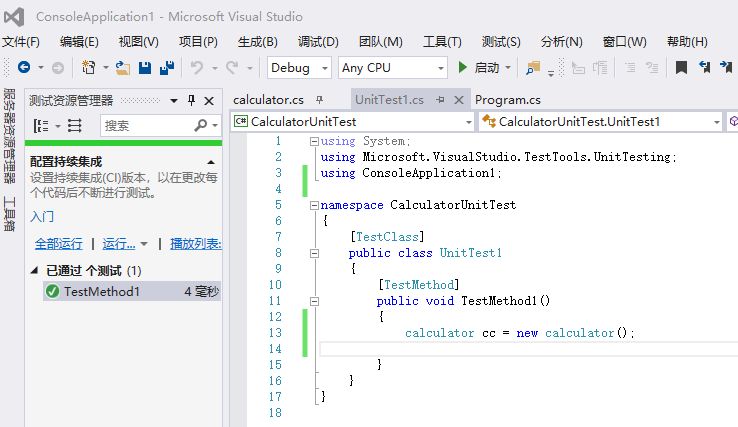Click the Undo arrow icon

pos(197,68)
